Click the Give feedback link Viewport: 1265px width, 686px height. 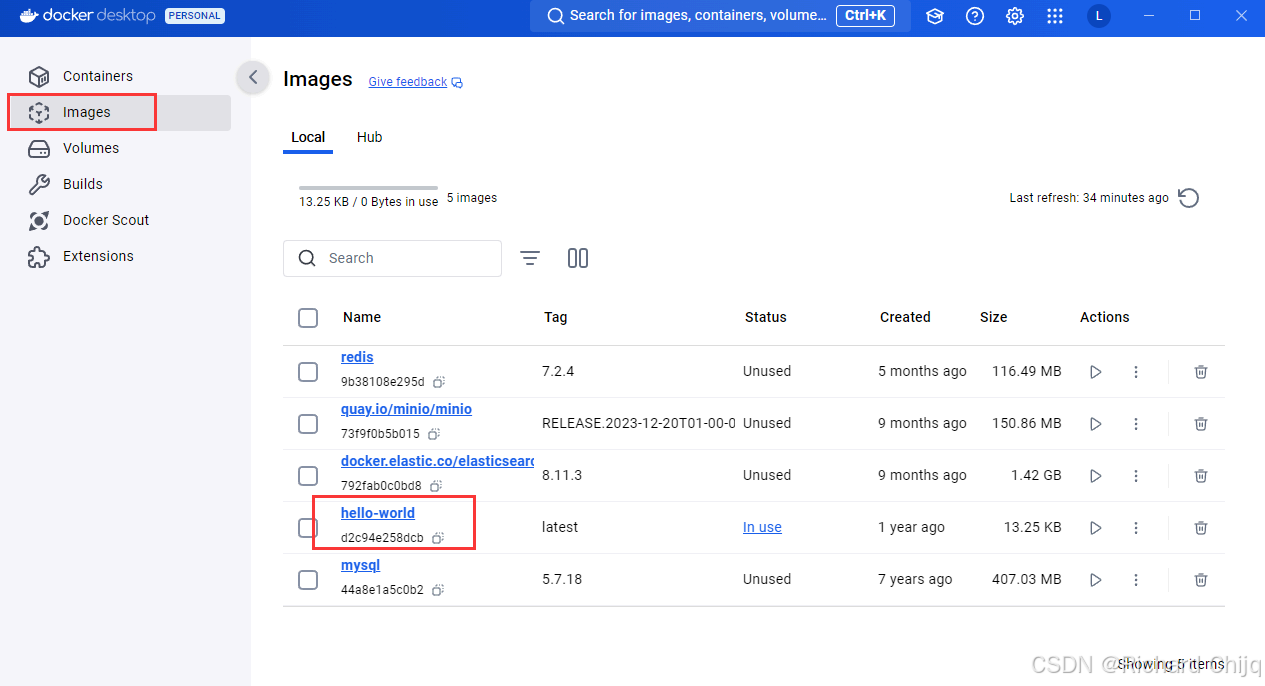coord(415,82)
